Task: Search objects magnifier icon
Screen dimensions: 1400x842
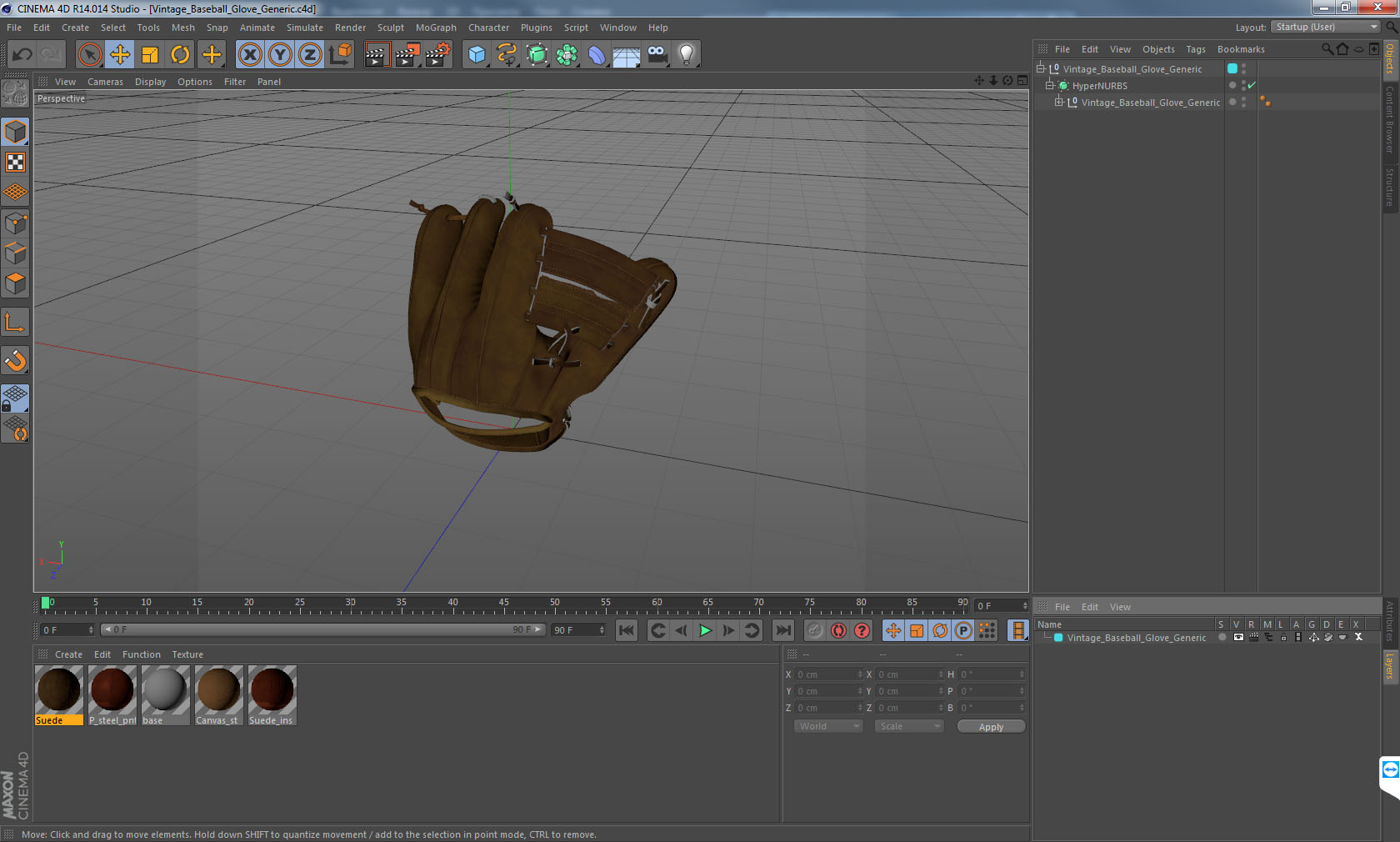Action: 1327,49
